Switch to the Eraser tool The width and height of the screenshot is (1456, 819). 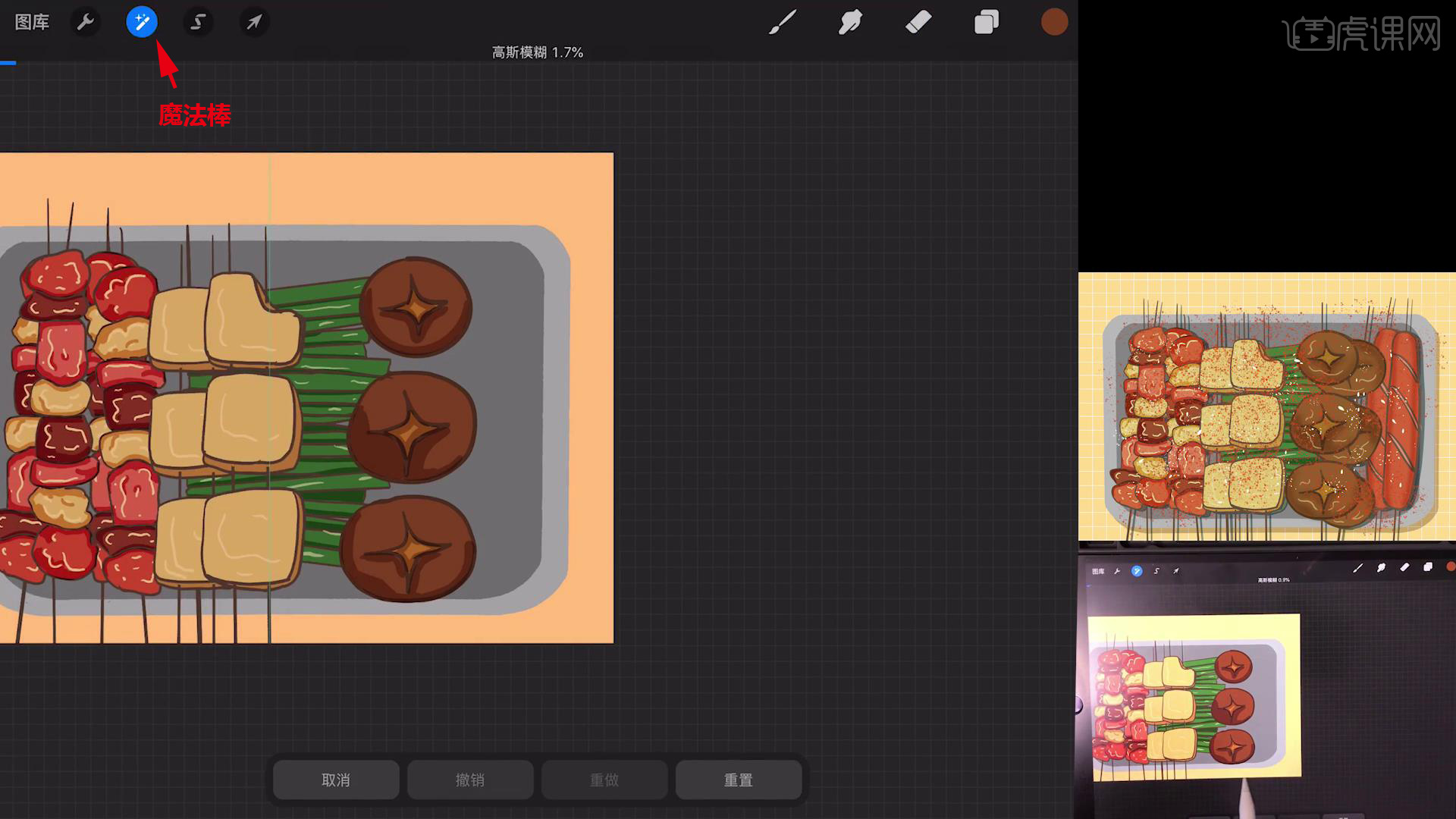point(918,22)
